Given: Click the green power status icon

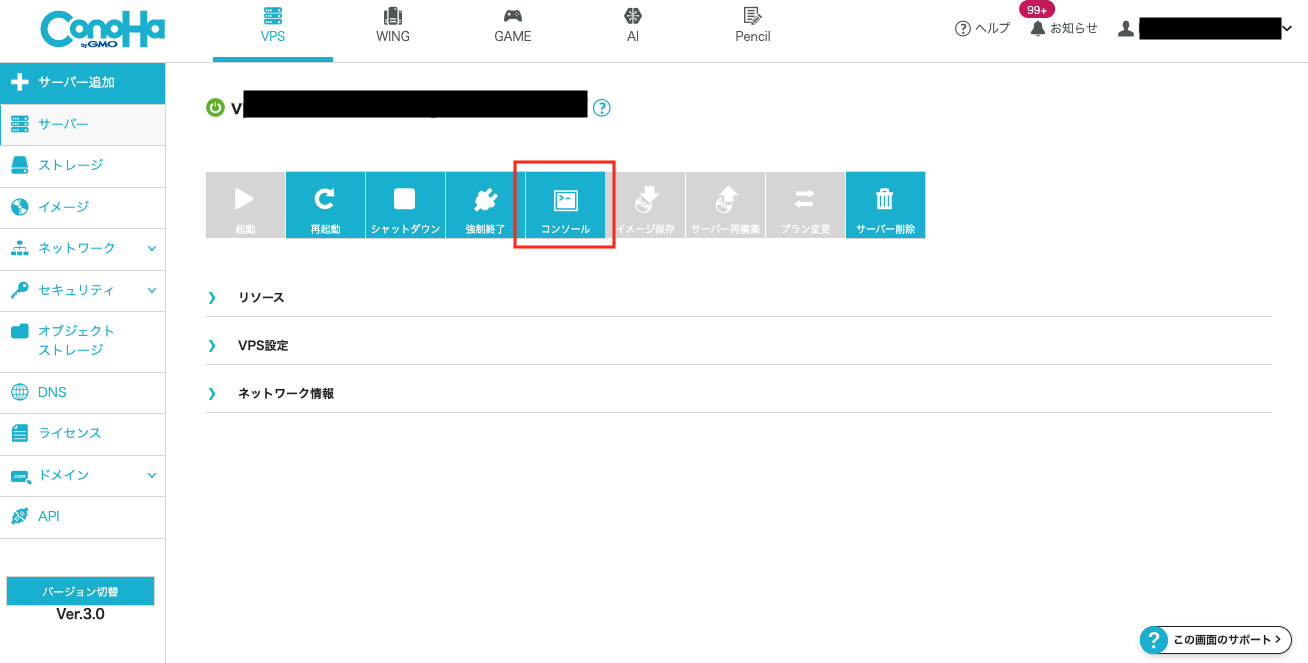Looking at the screenshot, I should (215, 108).
